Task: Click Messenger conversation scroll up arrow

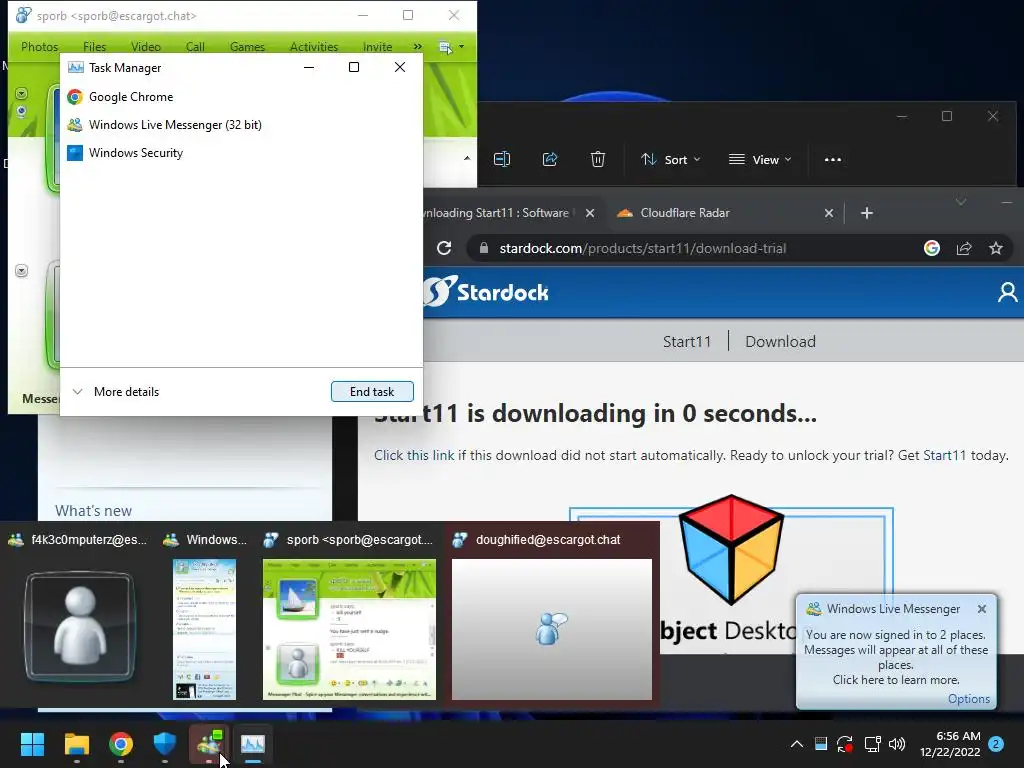Action: tap(467, 159)
